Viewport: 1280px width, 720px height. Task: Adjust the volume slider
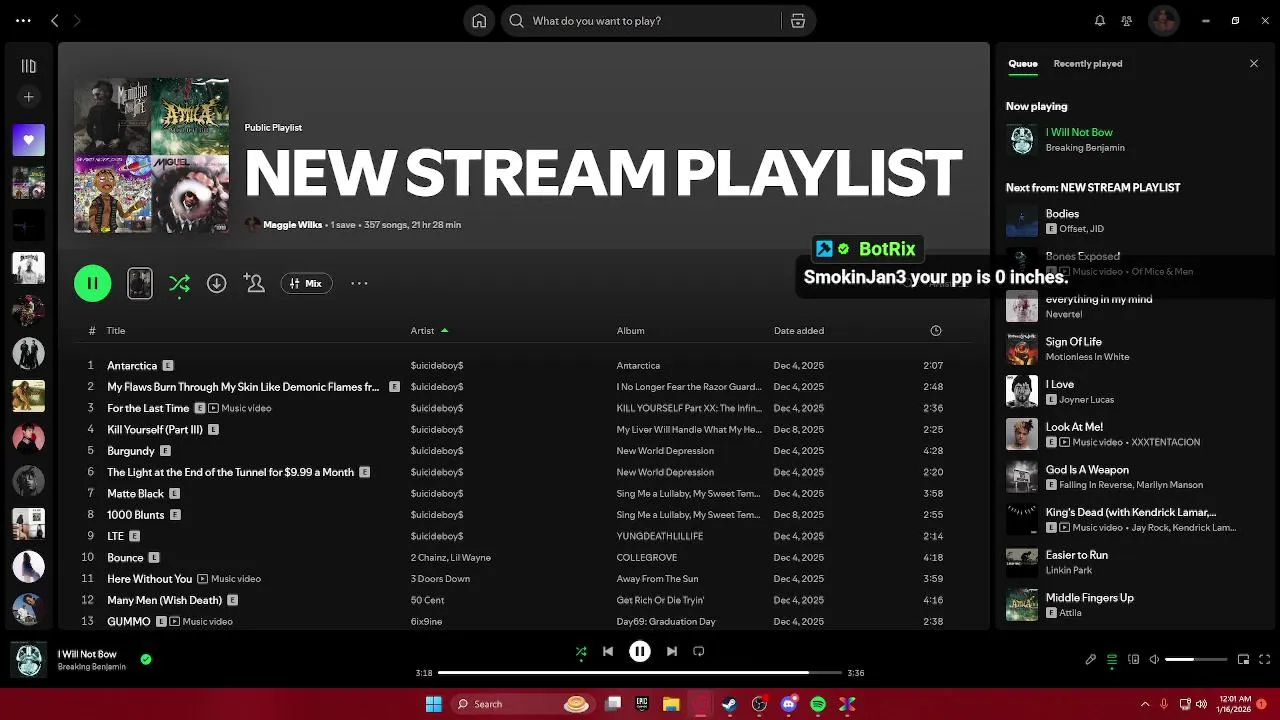pos(1196,659)
